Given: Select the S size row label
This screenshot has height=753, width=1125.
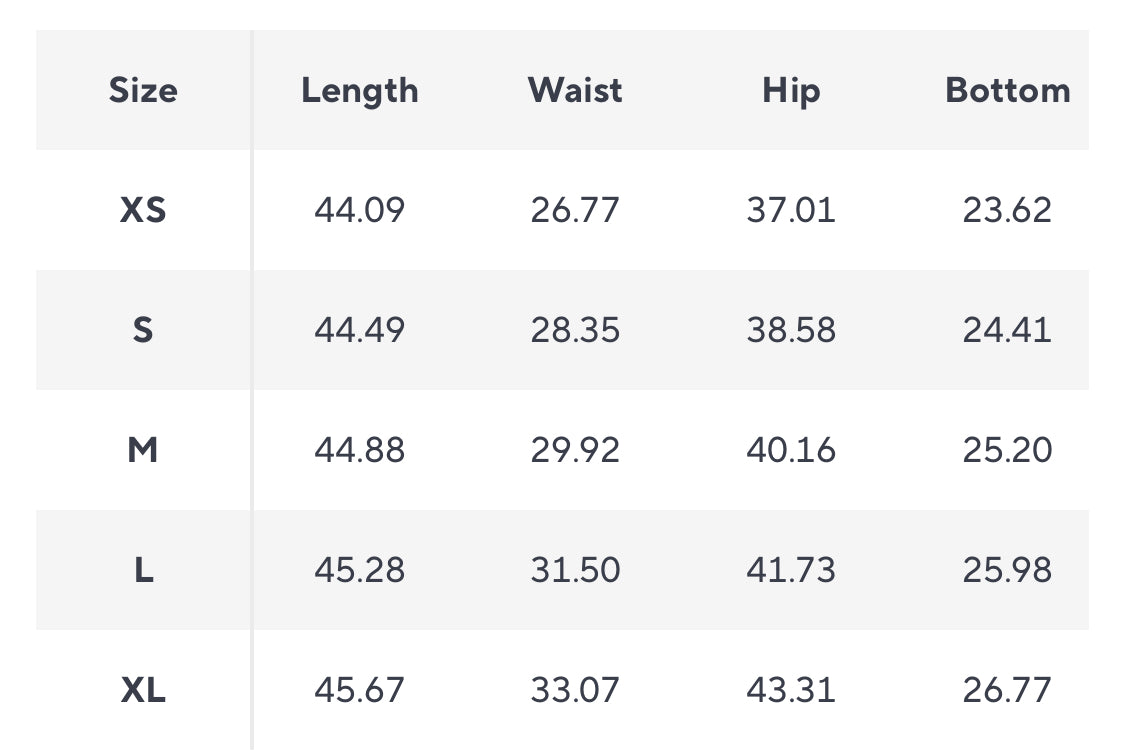Looking at the screenshot, I should tap(143, 330).
